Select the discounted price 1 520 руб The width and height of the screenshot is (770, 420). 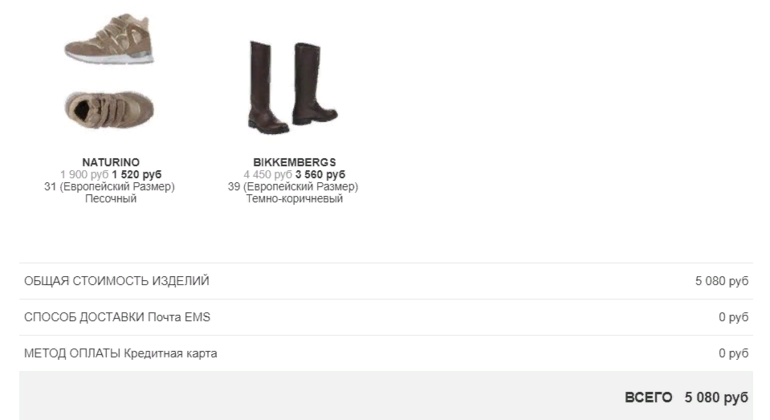137,174
